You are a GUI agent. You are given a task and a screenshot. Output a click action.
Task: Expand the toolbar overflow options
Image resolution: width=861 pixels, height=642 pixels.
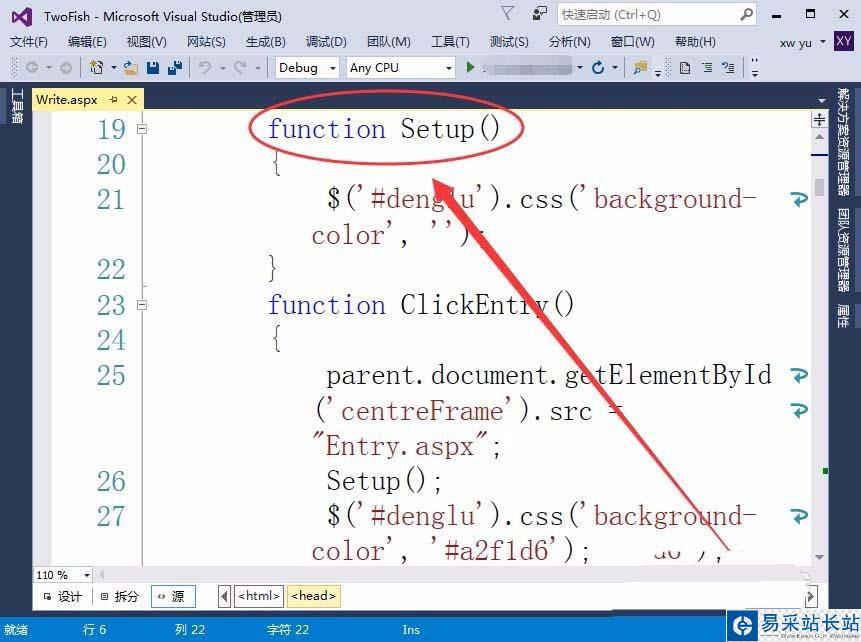coord(755,68)
